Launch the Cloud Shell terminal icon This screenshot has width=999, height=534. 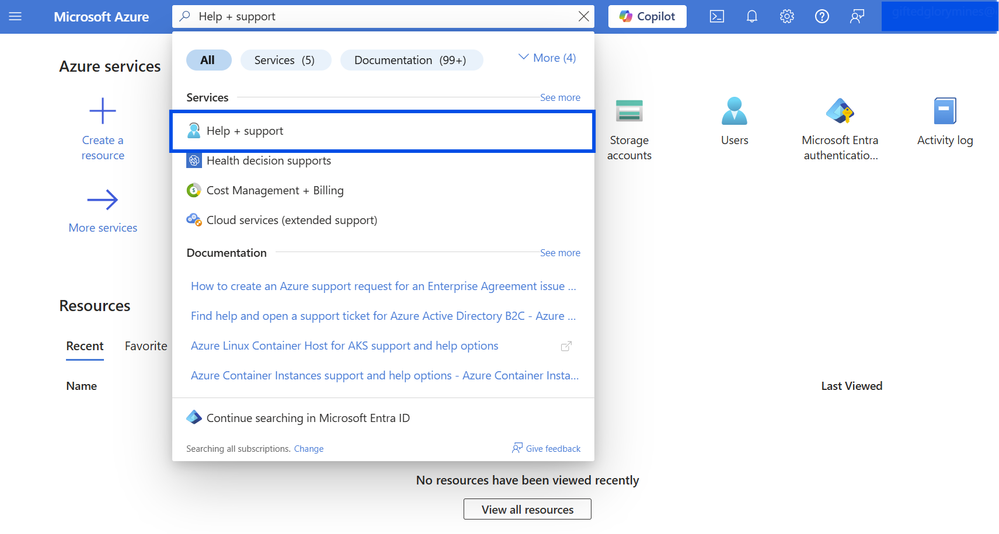[717, 17]
